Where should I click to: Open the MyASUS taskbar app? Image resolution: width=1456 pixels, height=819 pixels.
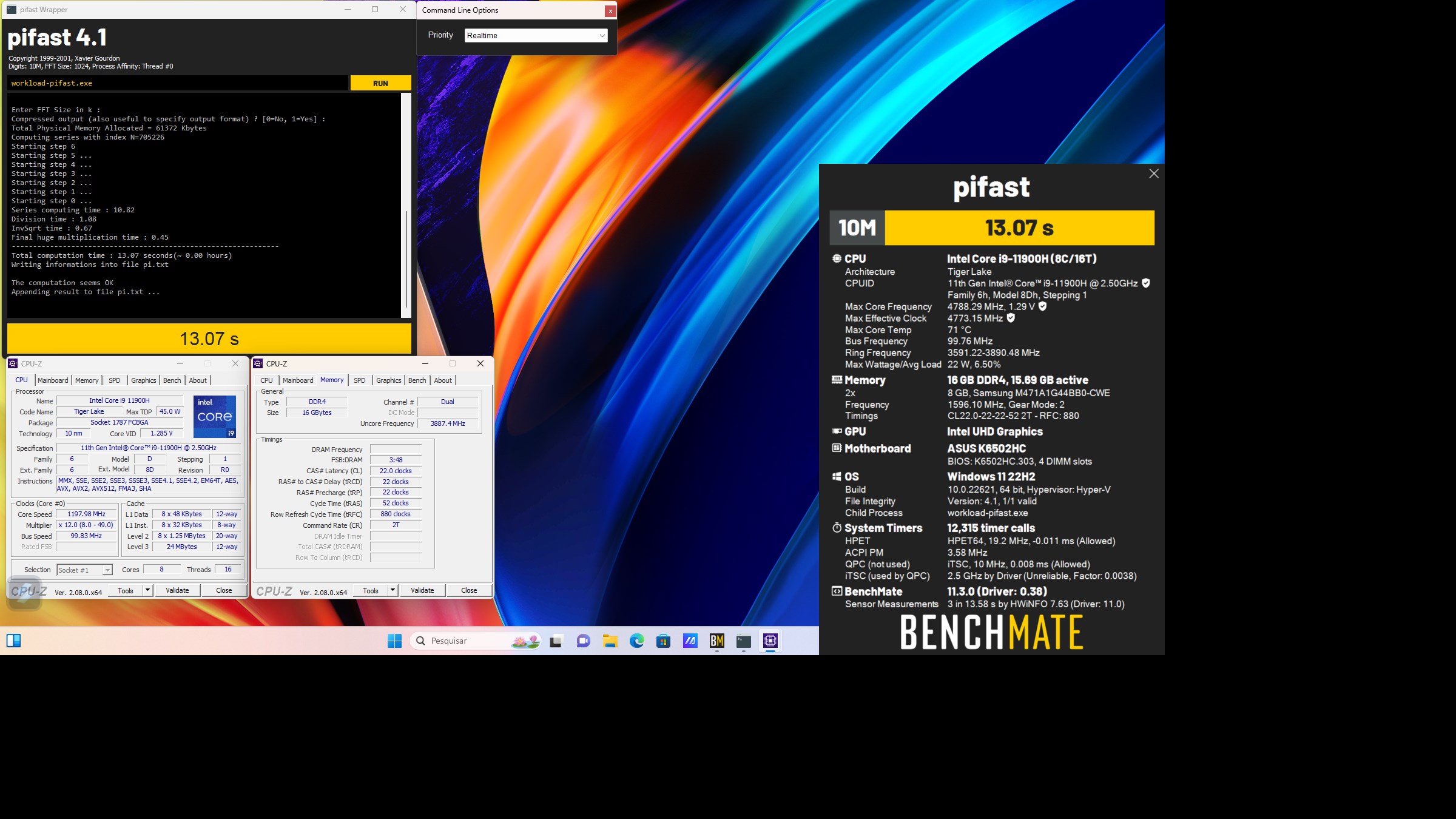point(690,641)
